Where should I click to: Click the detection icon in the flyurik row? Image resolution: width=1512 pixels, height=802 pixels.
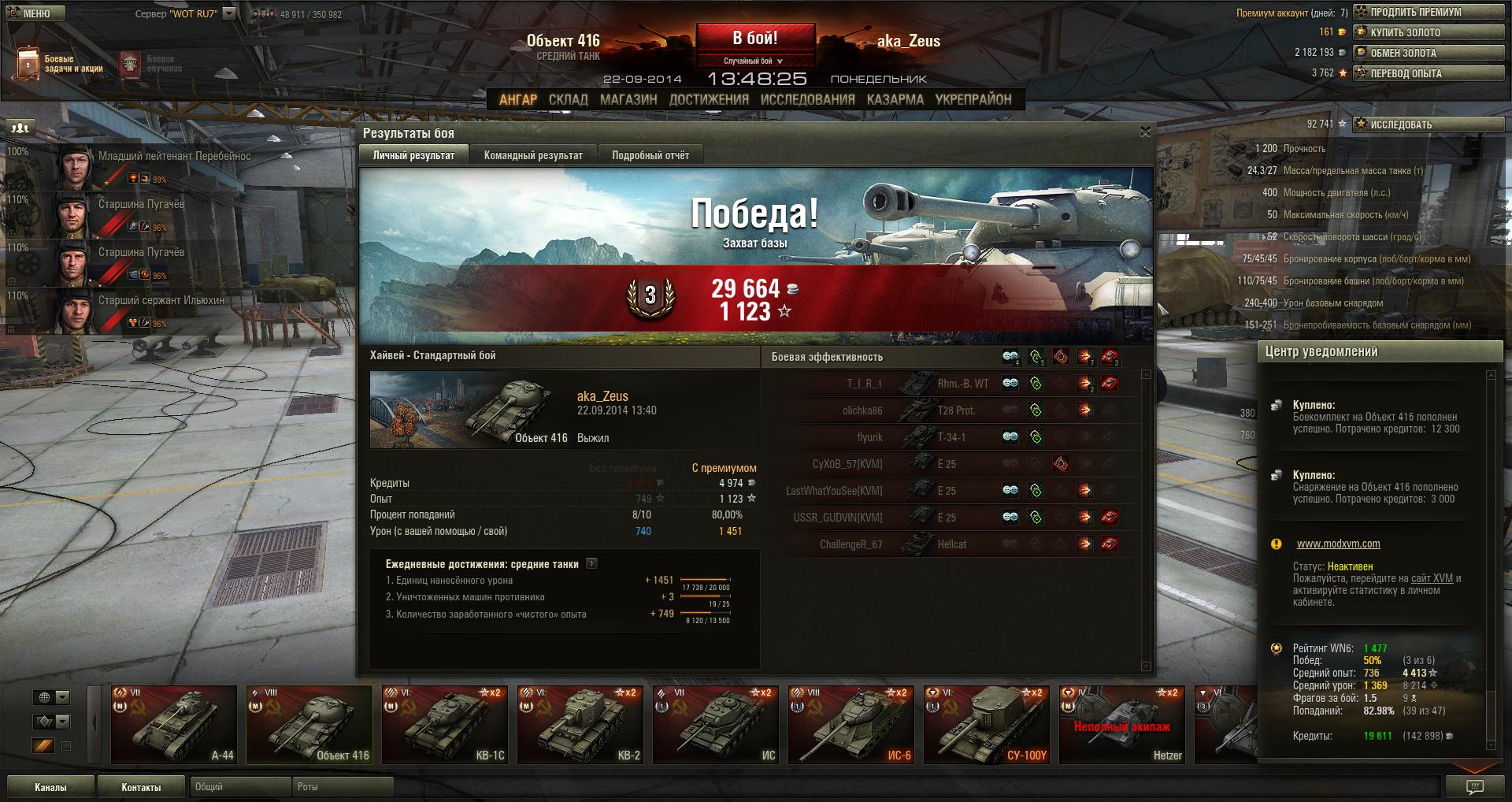[x=1010, y=437]
